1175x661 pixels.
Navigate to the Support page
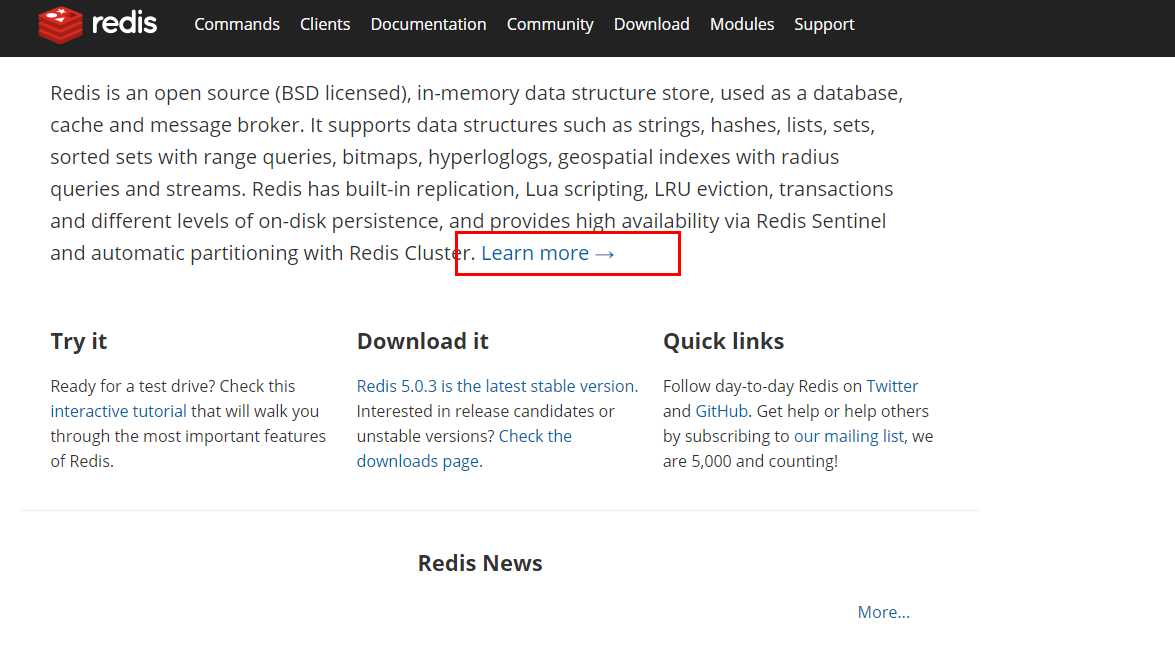click(x=824, y=24)
